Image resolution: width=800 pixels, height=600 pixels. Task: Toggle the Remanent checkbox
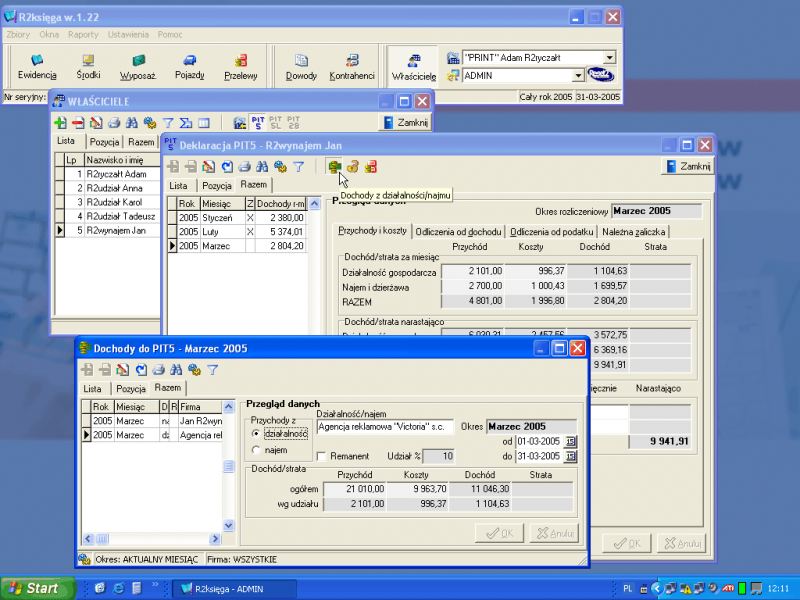321,456
